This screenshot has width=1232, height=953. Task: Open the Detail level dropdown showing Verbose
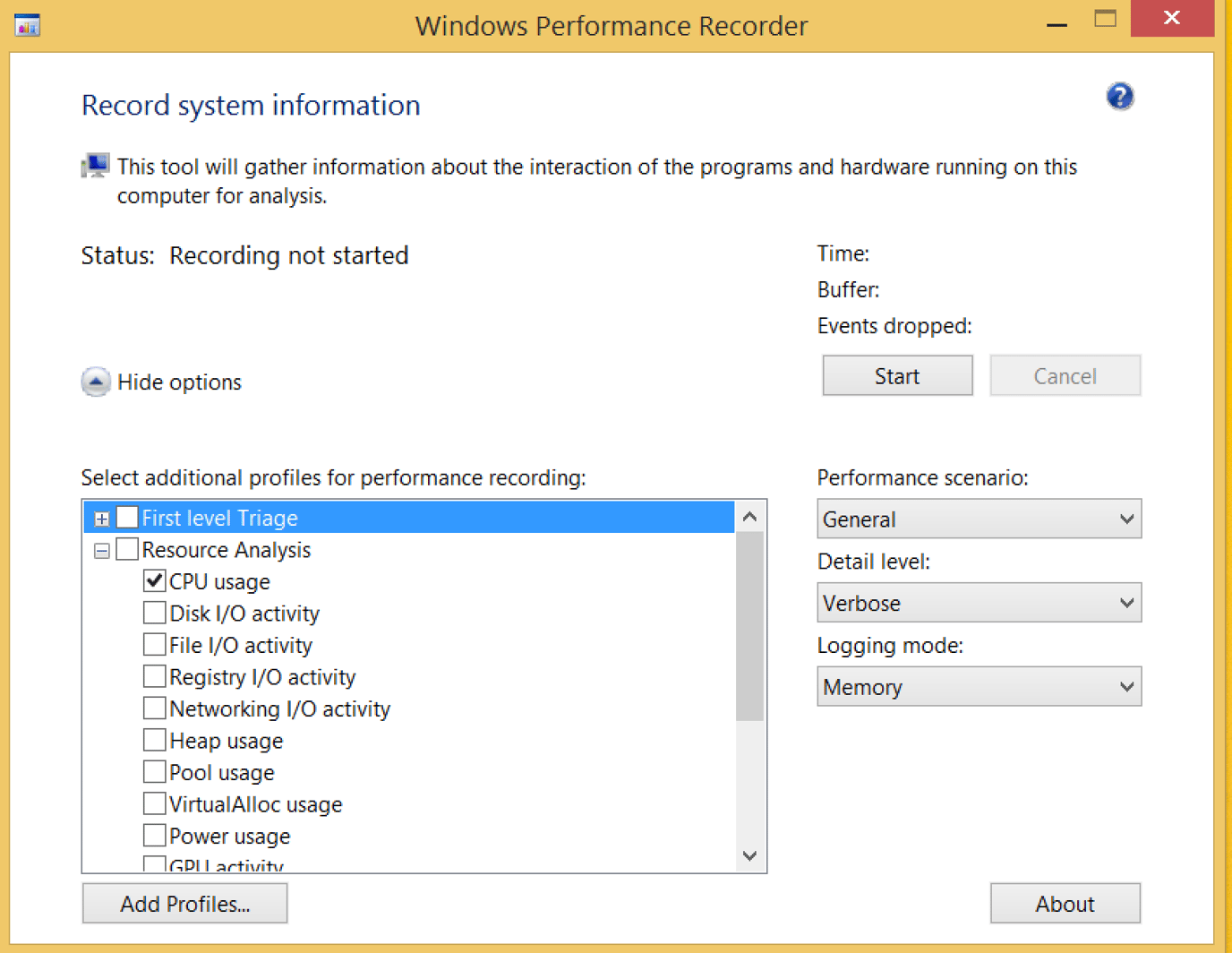[x=979, y=603]
